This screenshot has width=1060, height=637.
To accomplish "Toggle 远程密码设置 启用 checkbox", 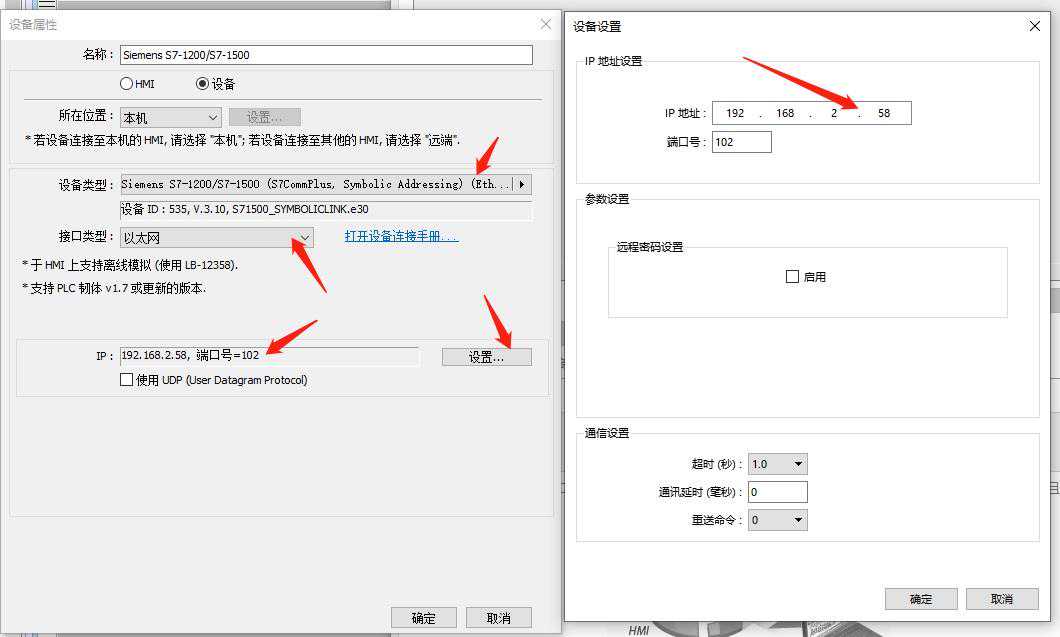I will click(792, 277).
